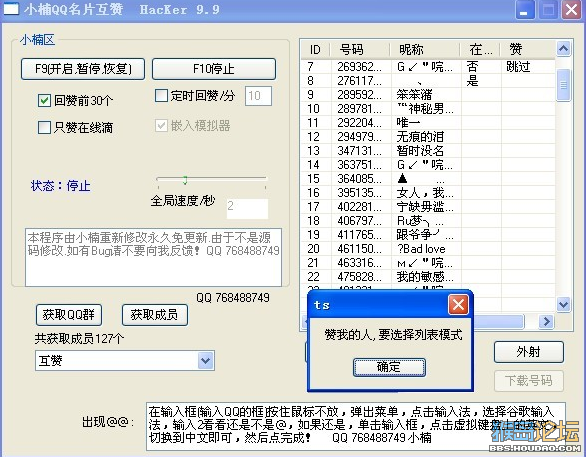Image resolution: width=586 pixels, height=457 pixels.
Task: Click the application icon in the title bar
Action: 11,9
